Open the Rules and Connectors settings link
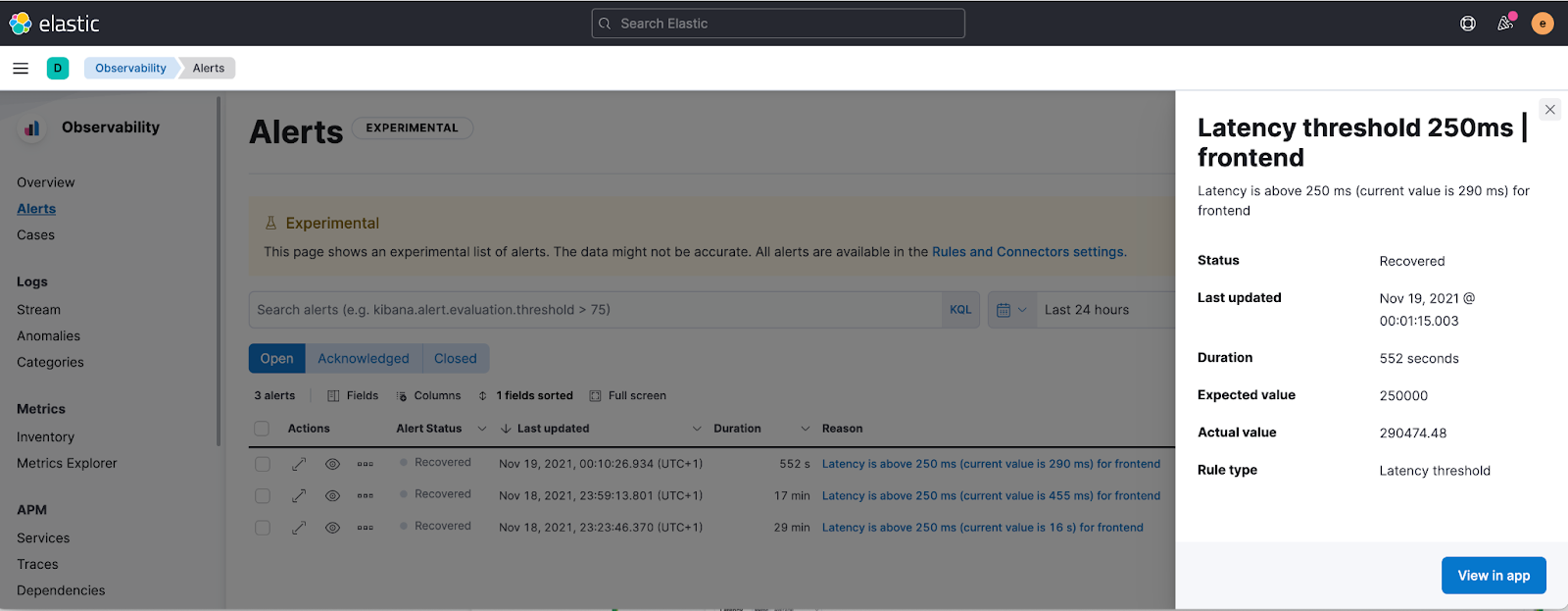 1028,252
